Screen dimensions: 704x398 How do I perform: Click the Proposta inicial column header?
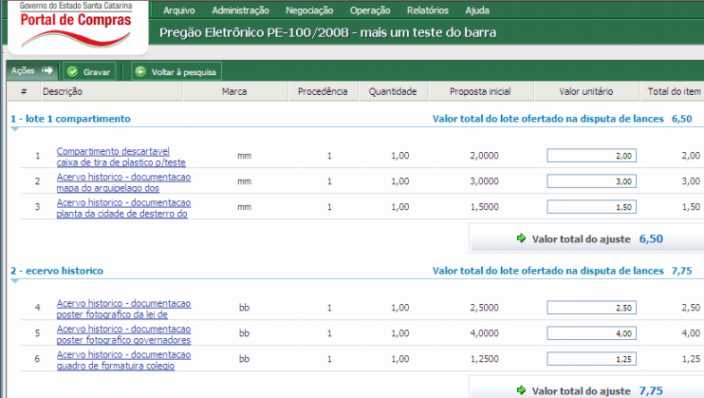[x=480, y=91]
